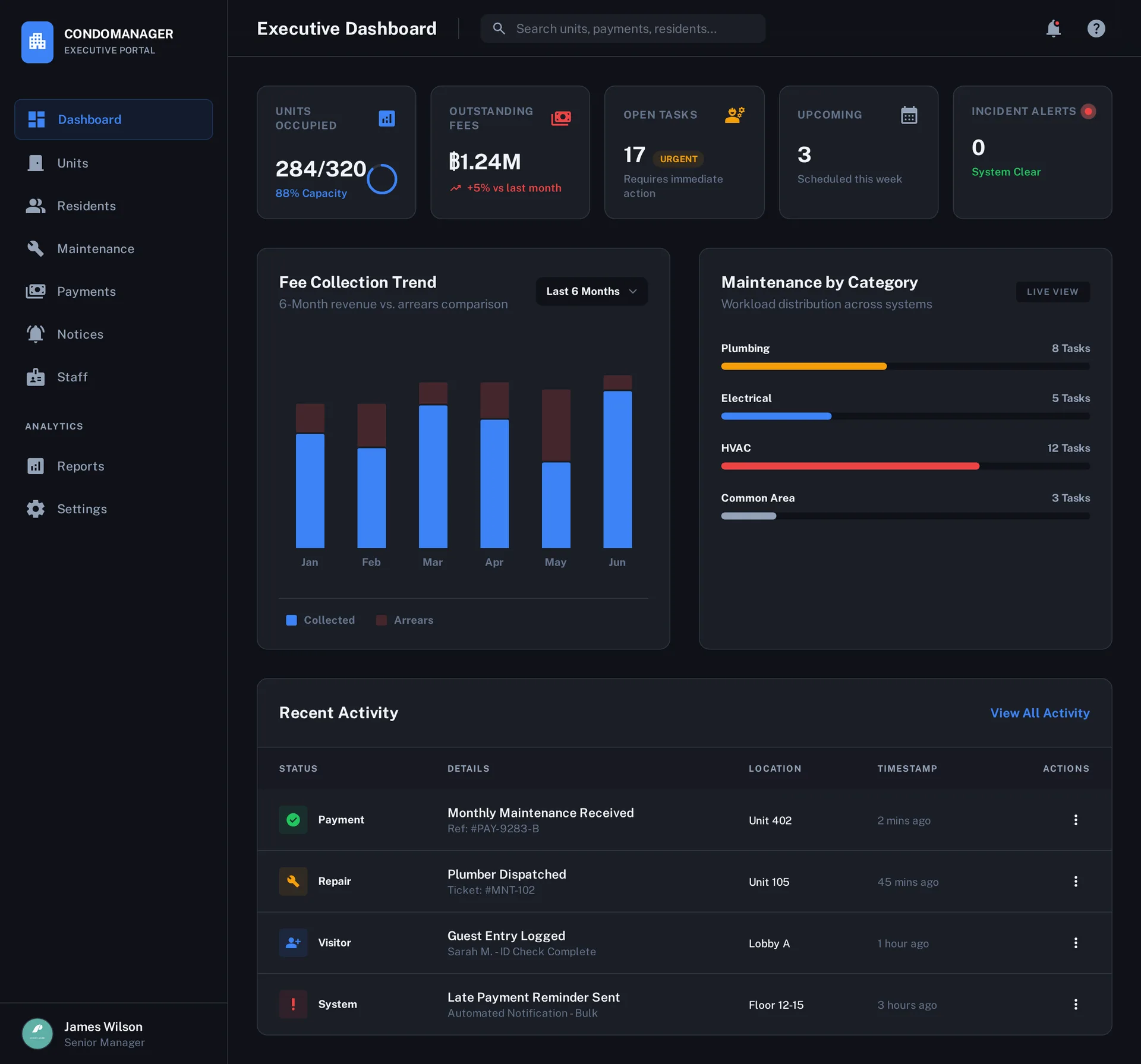Toggle the Collected legend in Fee Collection Trend

pyautogui.click(x=320, y=620)
